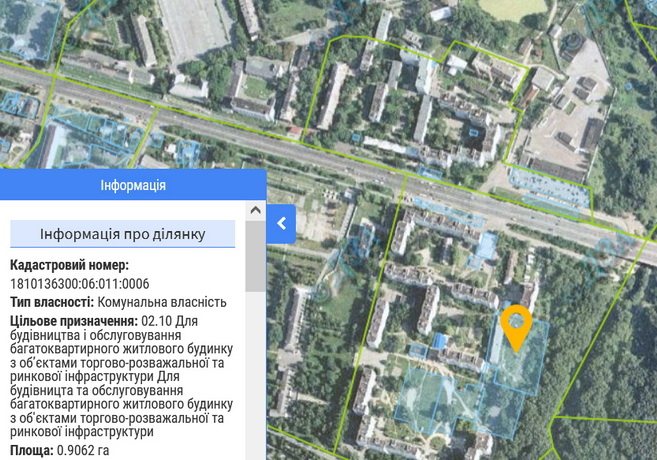Click cadastral number 1810136300:06:011:0006
Screen dimensions: 657x460
[79, 284]
